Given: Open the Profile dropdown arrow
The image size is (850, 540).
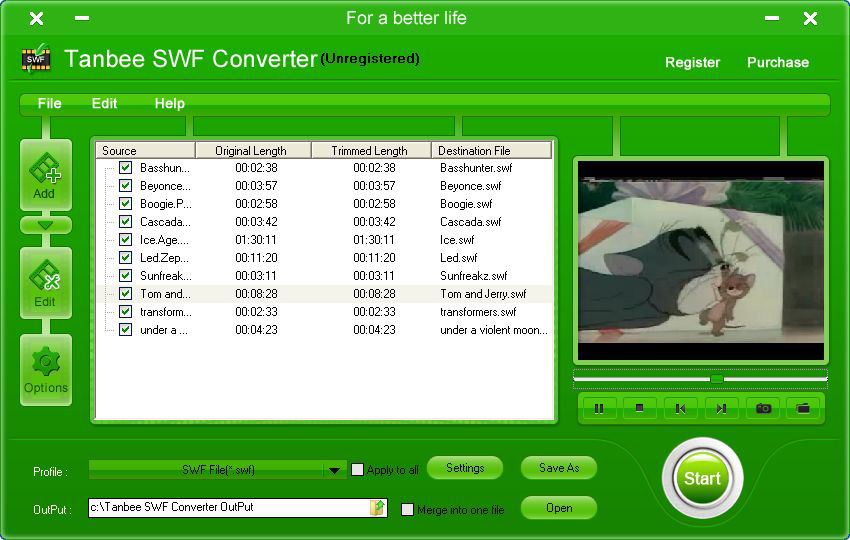Looking at the screenshot, I should (x=334, y=470).
